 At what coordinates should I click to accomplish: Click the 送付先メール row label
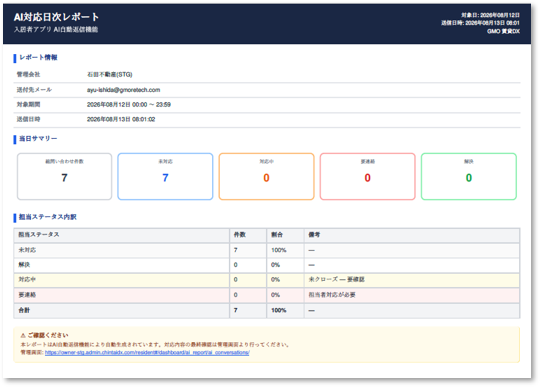(34, 90)
